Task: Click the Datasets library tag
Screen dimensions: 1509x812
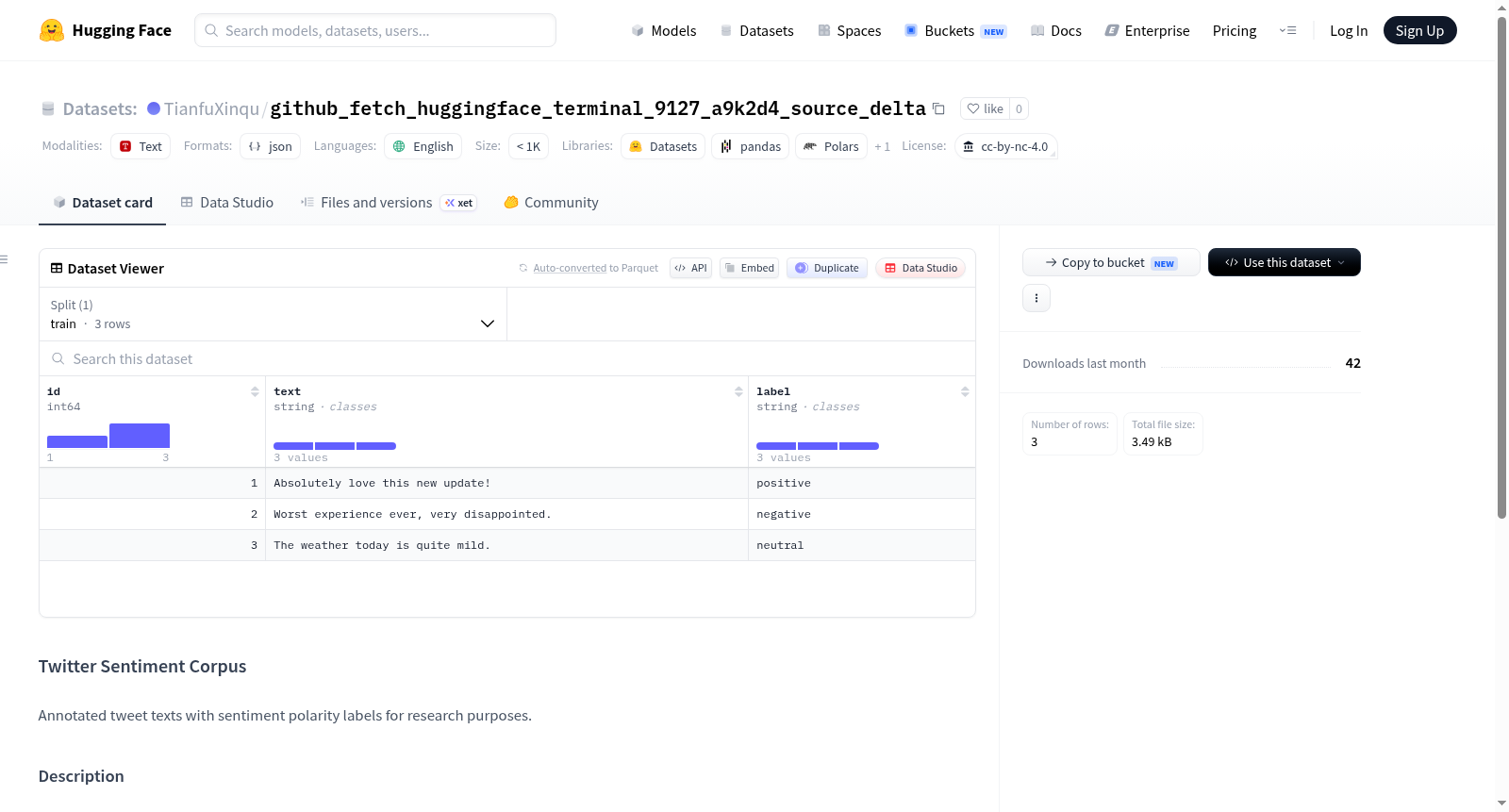Action: [x=663, y=146]
